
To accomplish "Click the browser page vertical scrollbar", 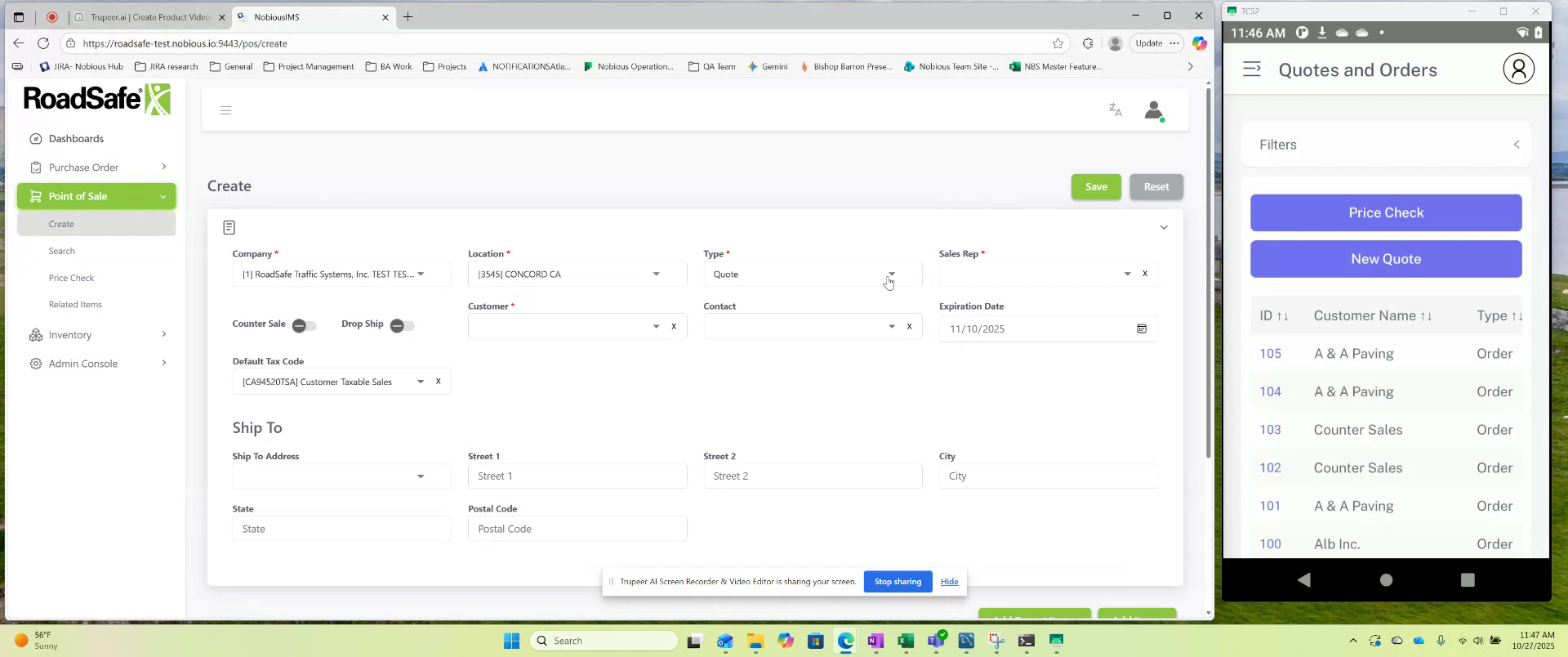I will (1209, 272).
